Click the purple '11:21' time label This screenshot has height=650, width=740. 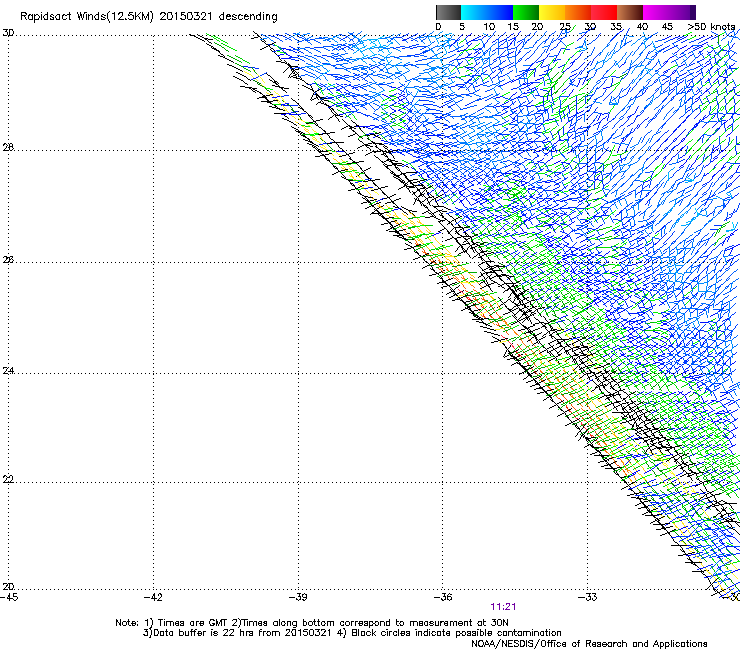coord(503,607)
